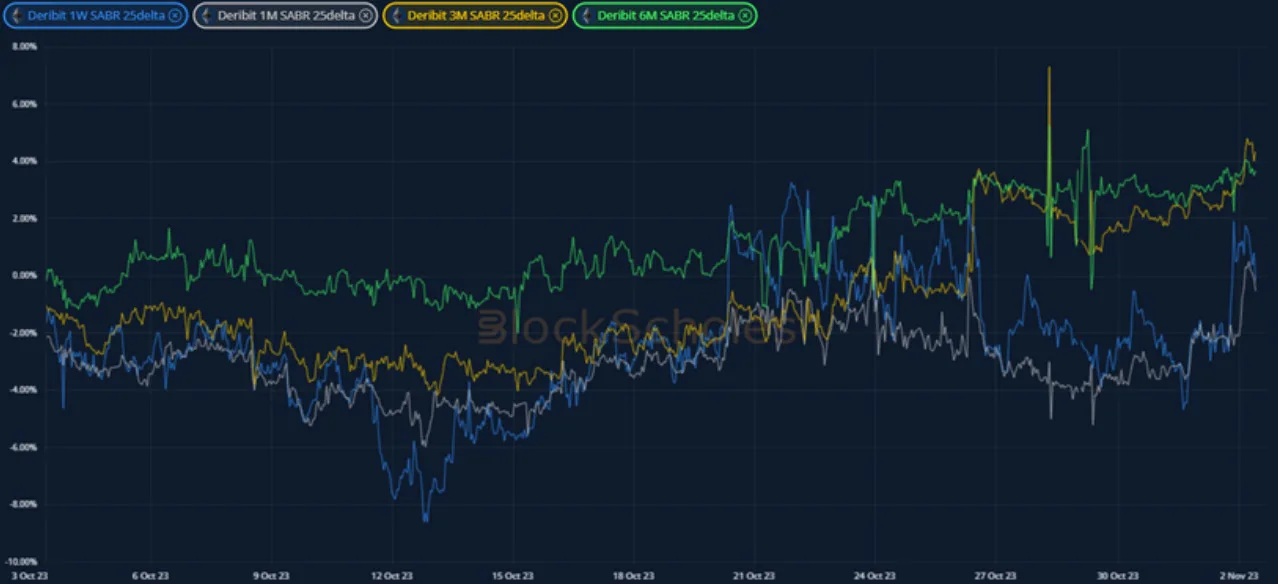This screenshot has height=584, width=1278.
Task: Click the 24 Oct 23 date label
Action: (875, 576)
